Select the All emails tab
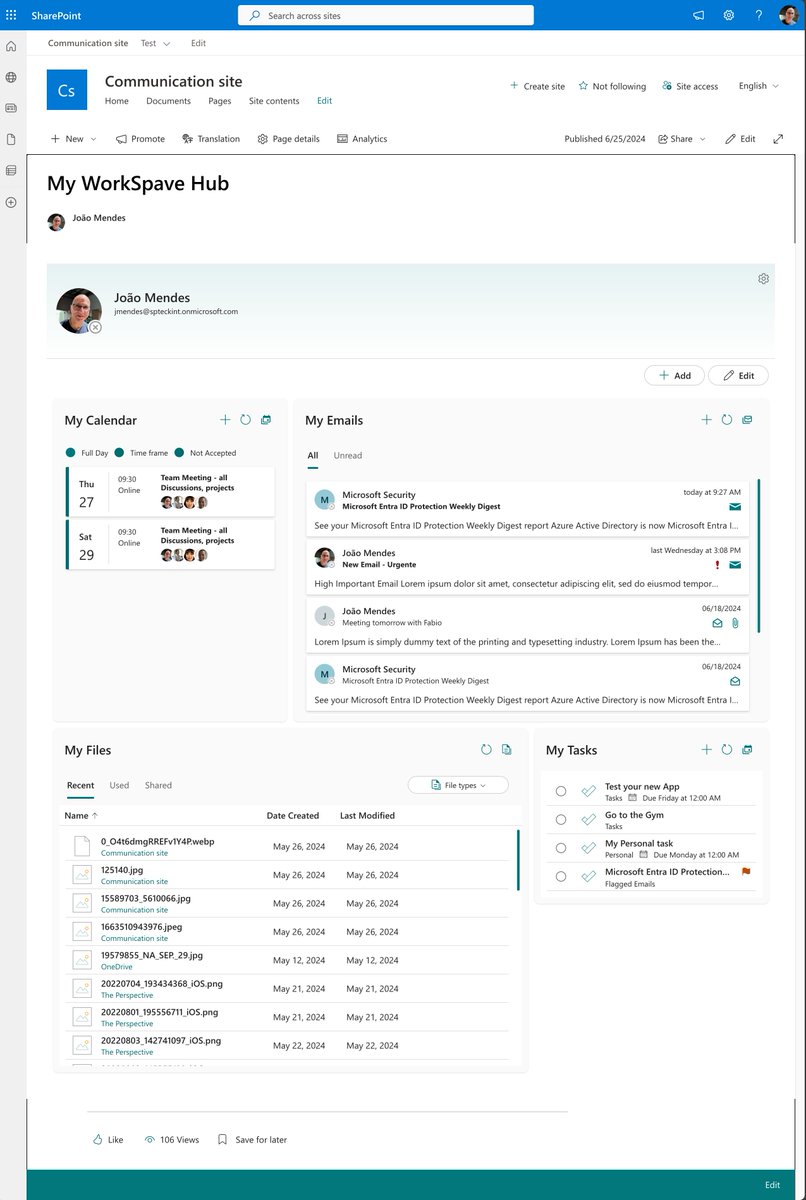Image resolution: width=806 pixels, height=1200 pixels. pyautogui.click(x=313, y=455)
